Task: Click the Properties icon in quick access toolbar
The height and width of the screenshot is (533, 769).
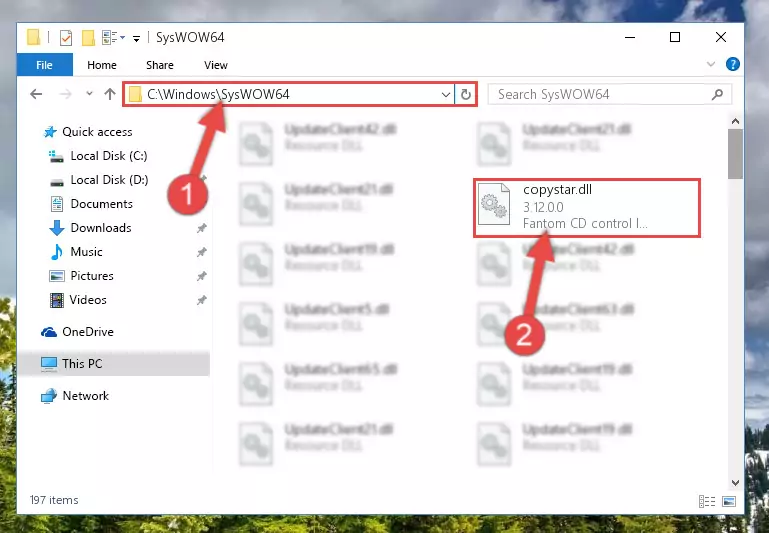Action: 66,37
